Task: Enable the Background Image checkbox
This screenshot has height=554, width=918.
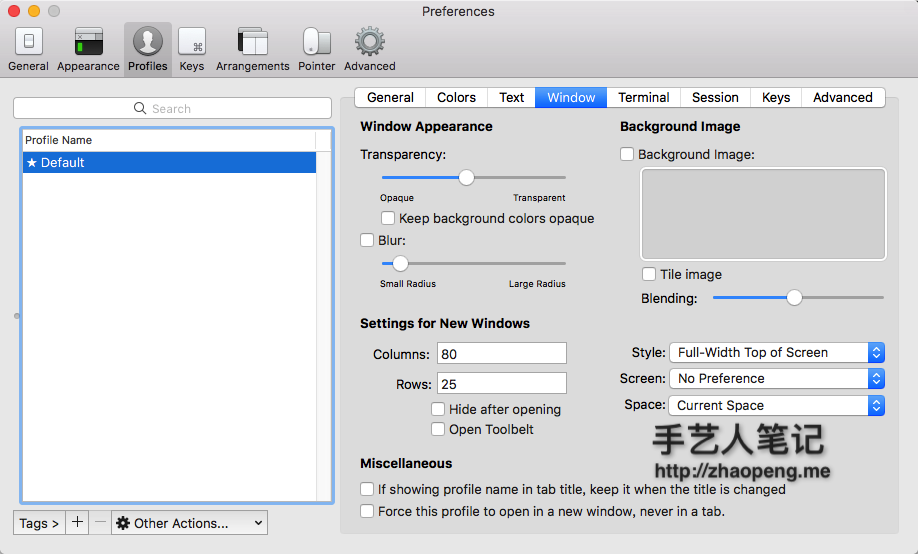Action: tap(627, 154)
